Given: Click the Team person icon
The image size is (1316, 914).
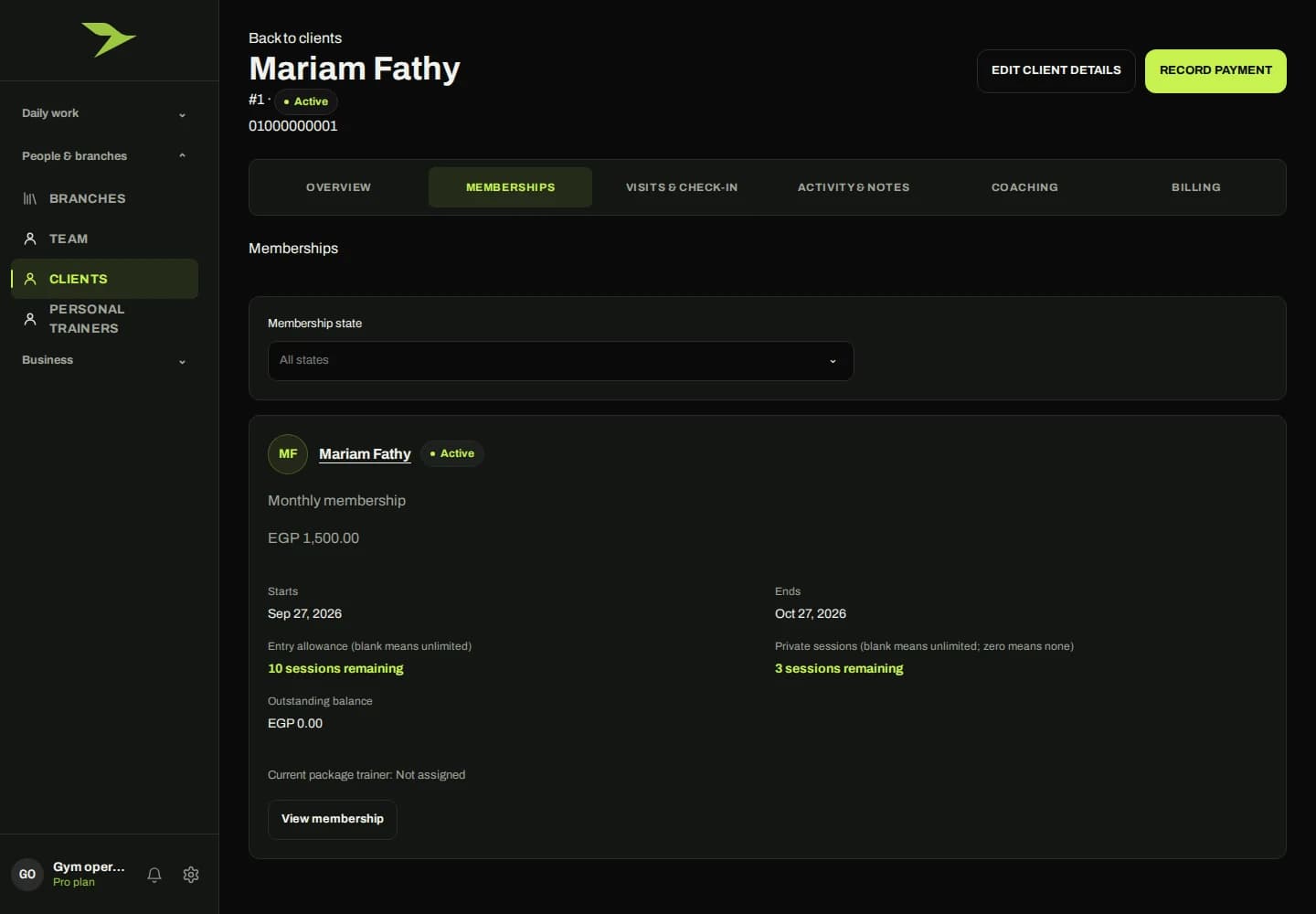Looking at the screenshot, I should [x=30, y=239].
